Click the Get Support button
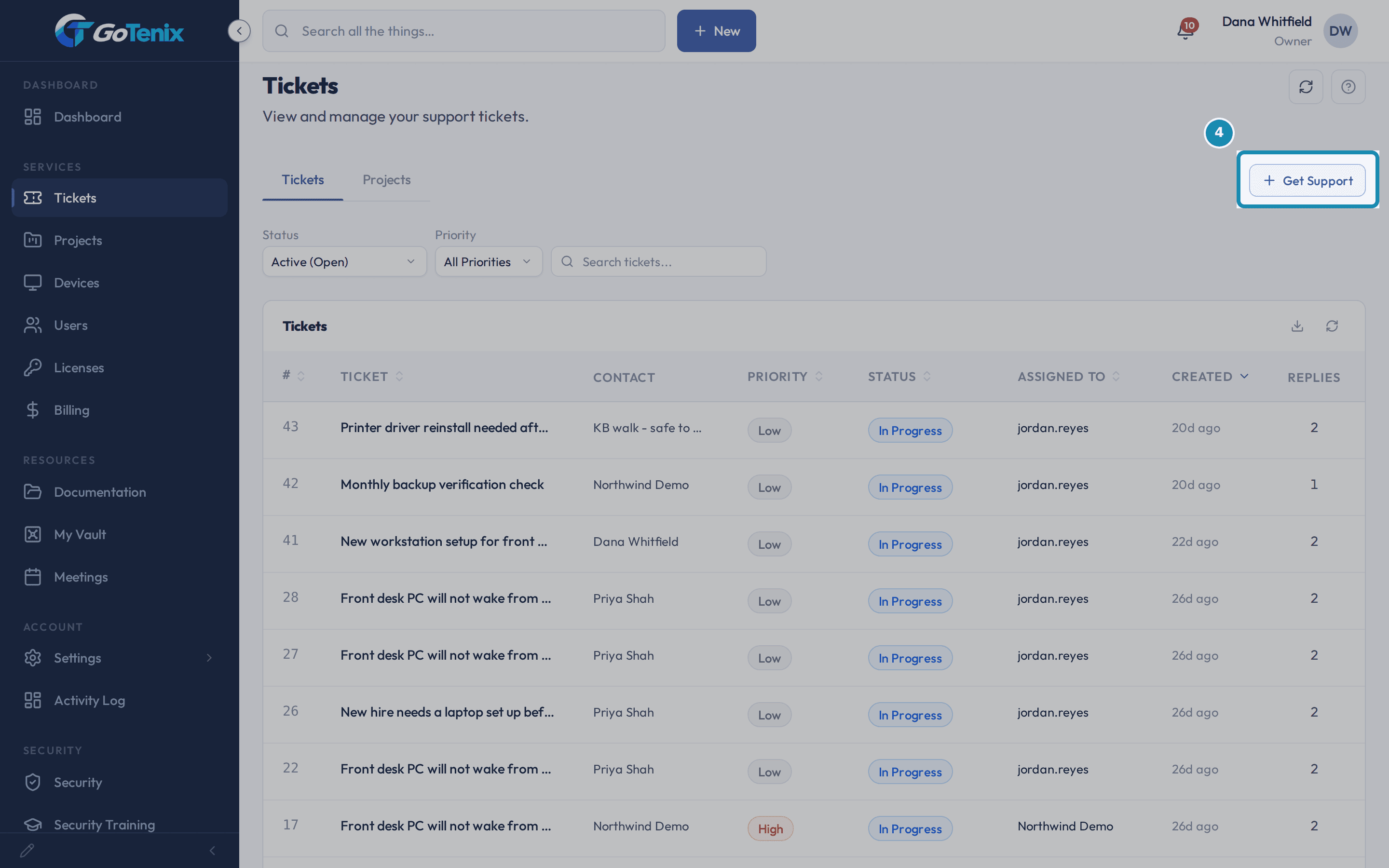 [1307, 180]
